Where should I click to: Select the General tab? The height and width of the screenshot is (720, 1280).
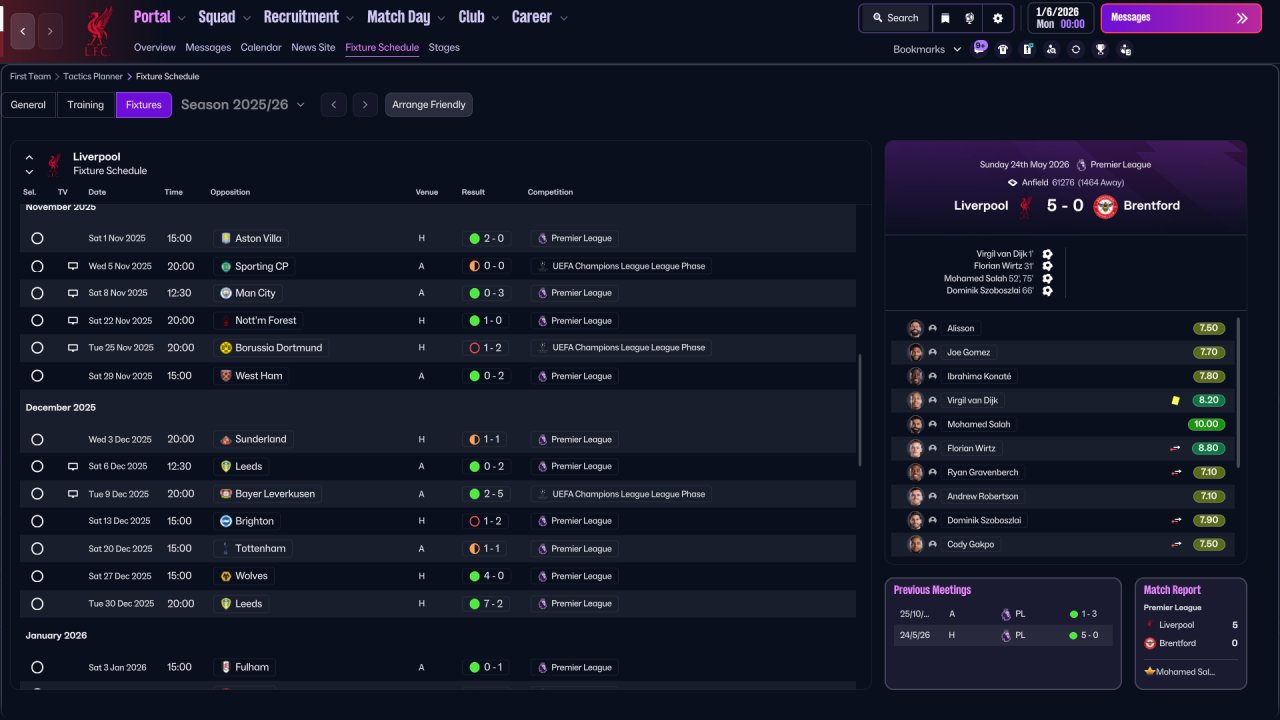(x=28, y=105)
